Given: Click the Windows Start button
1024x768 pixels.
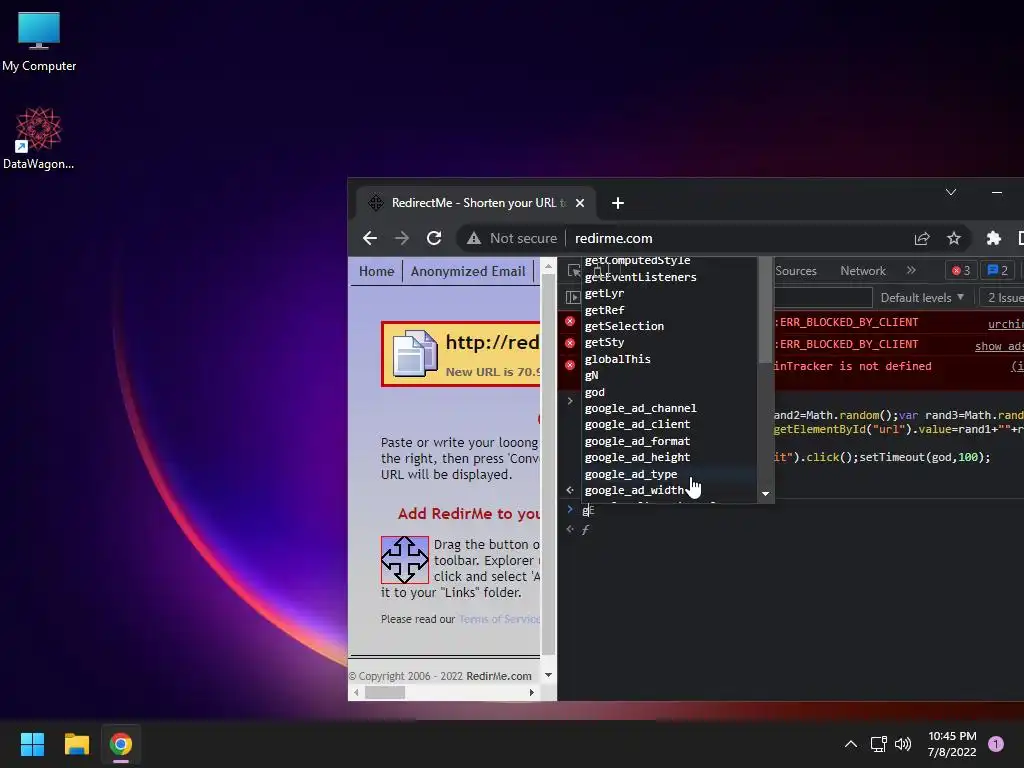Looking at the screenshot, I should point(32,744).
